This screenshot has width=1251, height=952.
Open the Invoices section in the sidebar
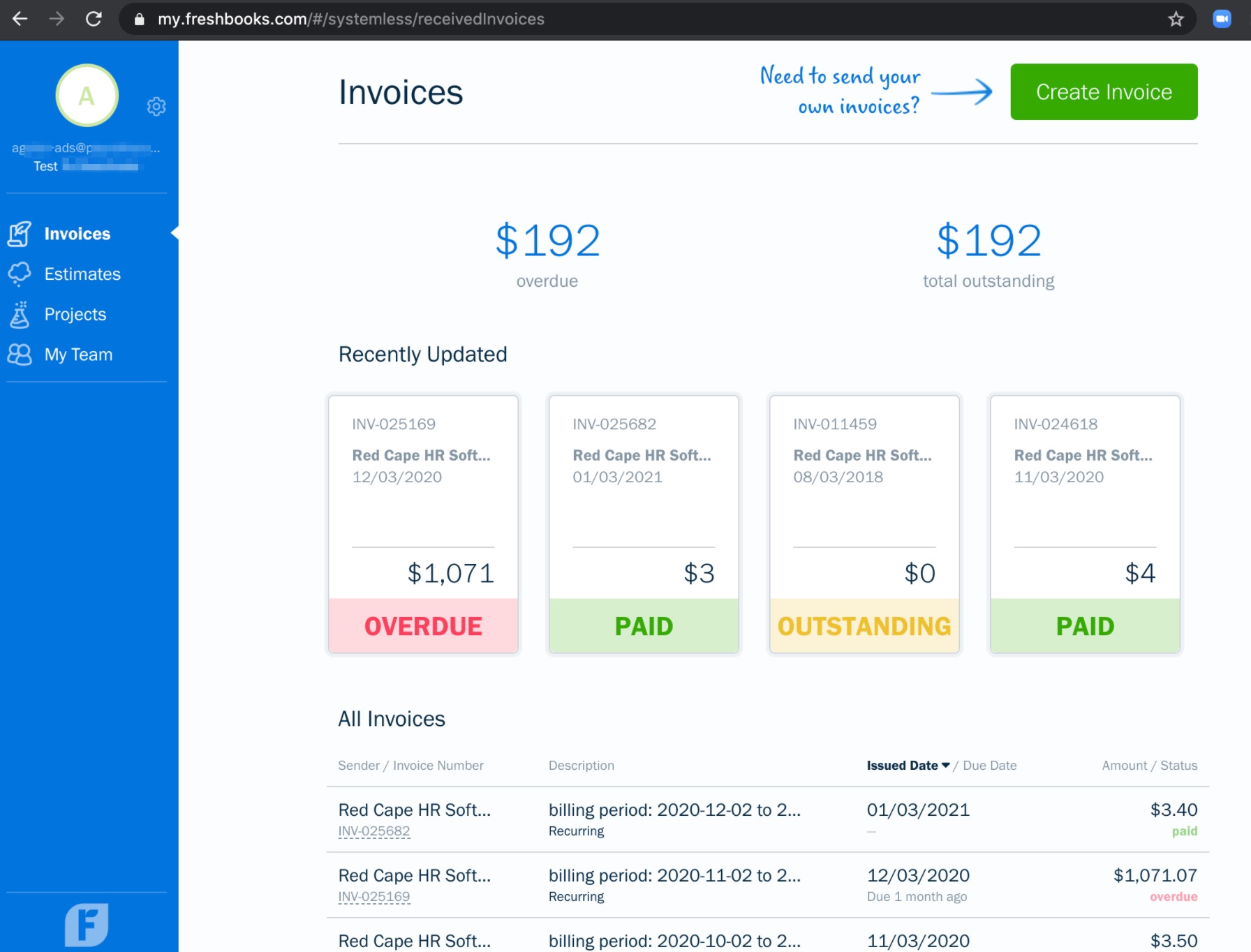77,233
